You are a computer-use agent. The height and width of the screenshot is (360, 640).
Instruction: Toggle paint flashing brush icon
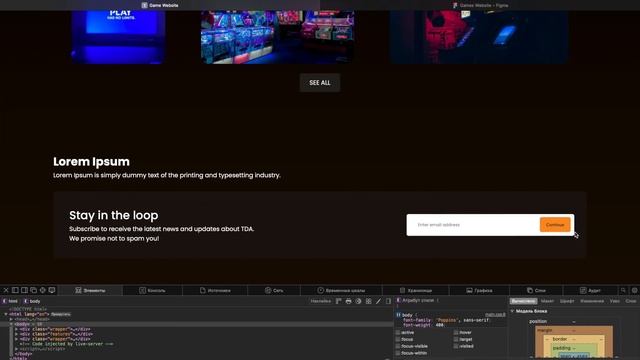pyautogui.click(x=378, y=301)
